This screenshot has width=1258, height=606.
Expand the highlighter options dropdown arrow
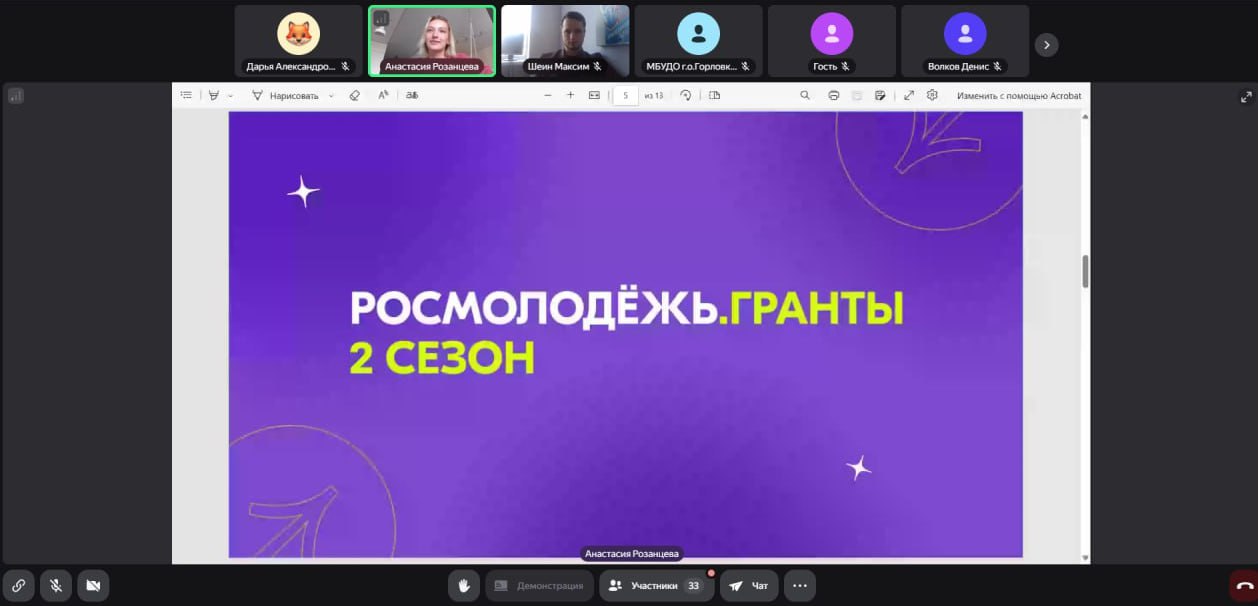coord(230,96)
